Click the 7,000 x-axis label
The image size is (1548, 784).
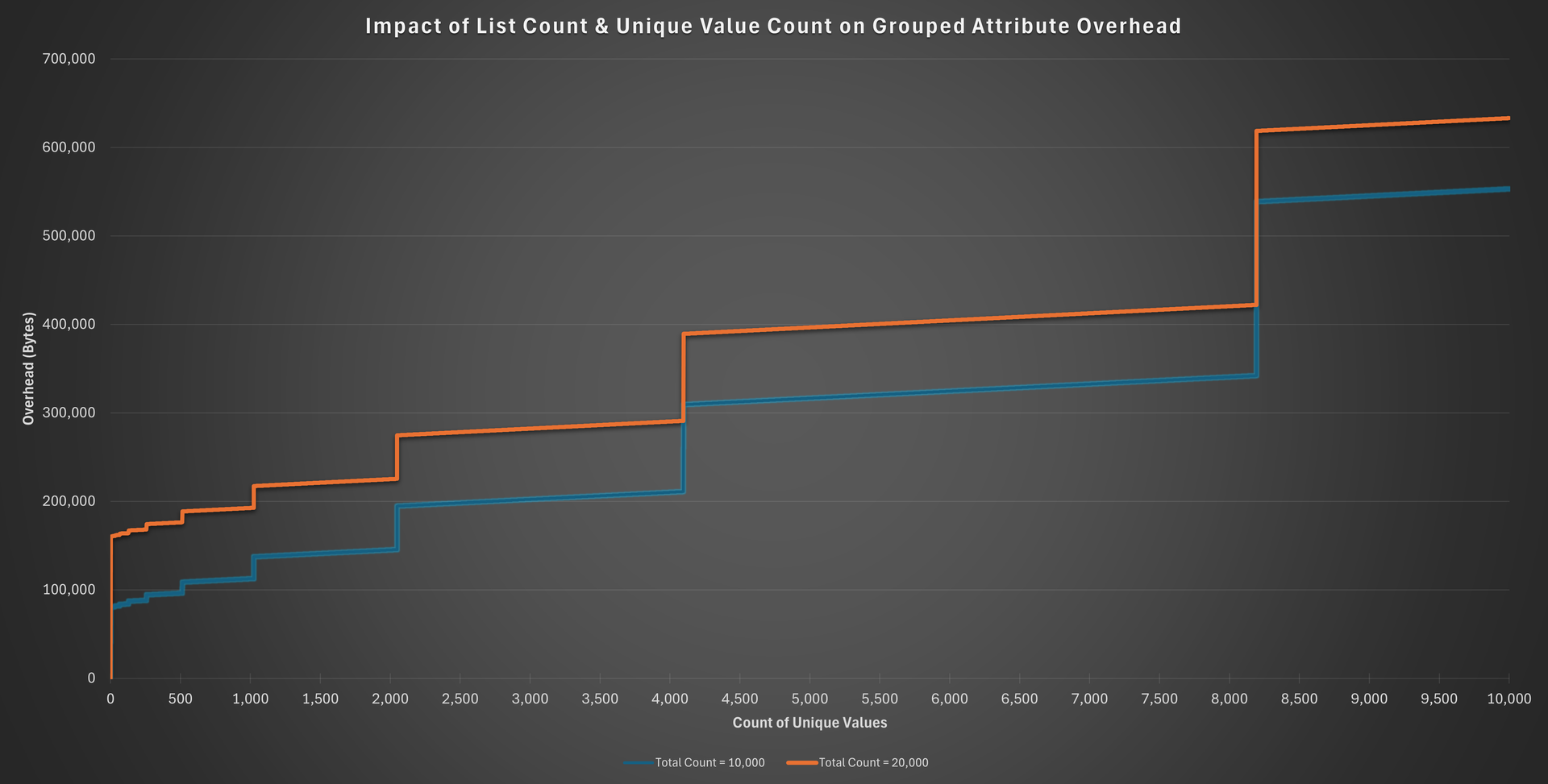pyautogui.click(x=1089, y=699)
